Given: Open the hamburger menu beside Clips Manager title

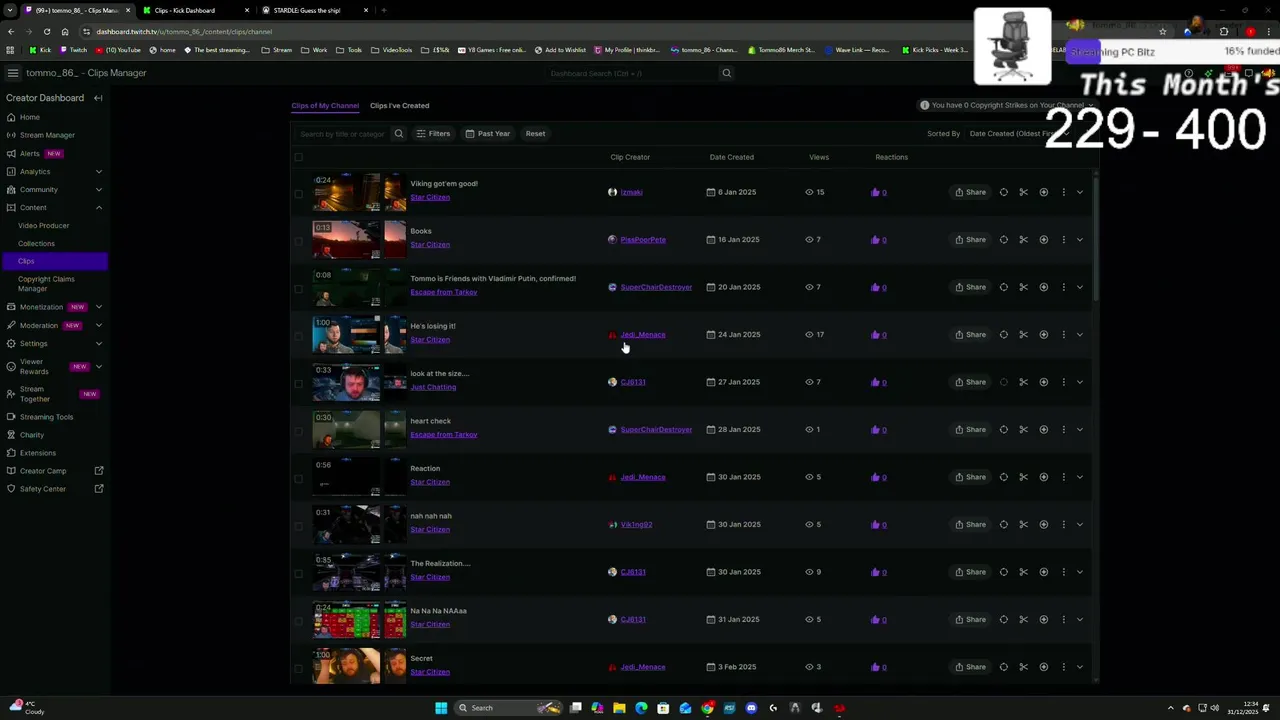Looking at the screenshot, I should (x=12, y=73).
